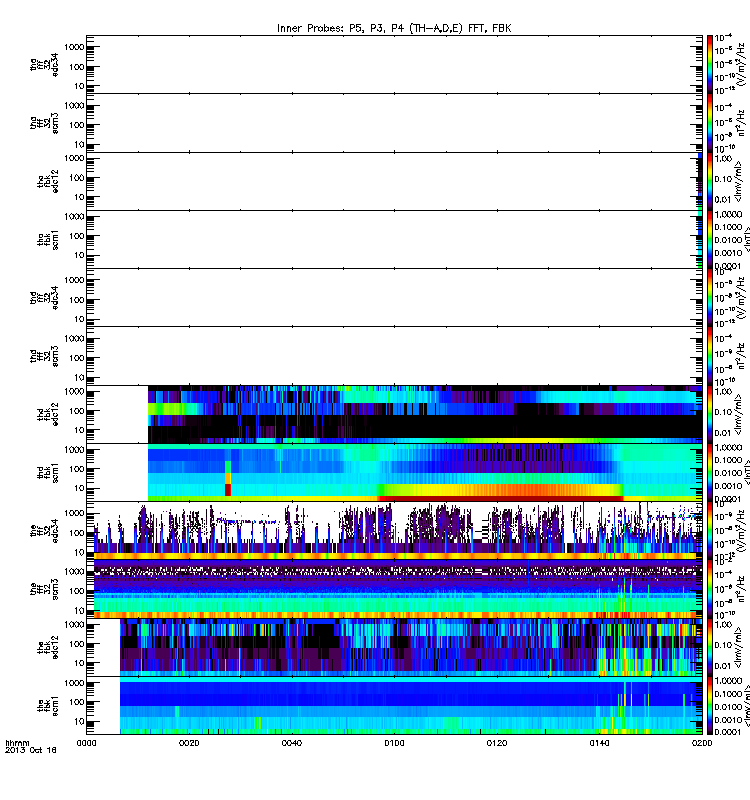
Task: Click the color bar beside thd fbk edc12 panel
Action: coord(710,414)
